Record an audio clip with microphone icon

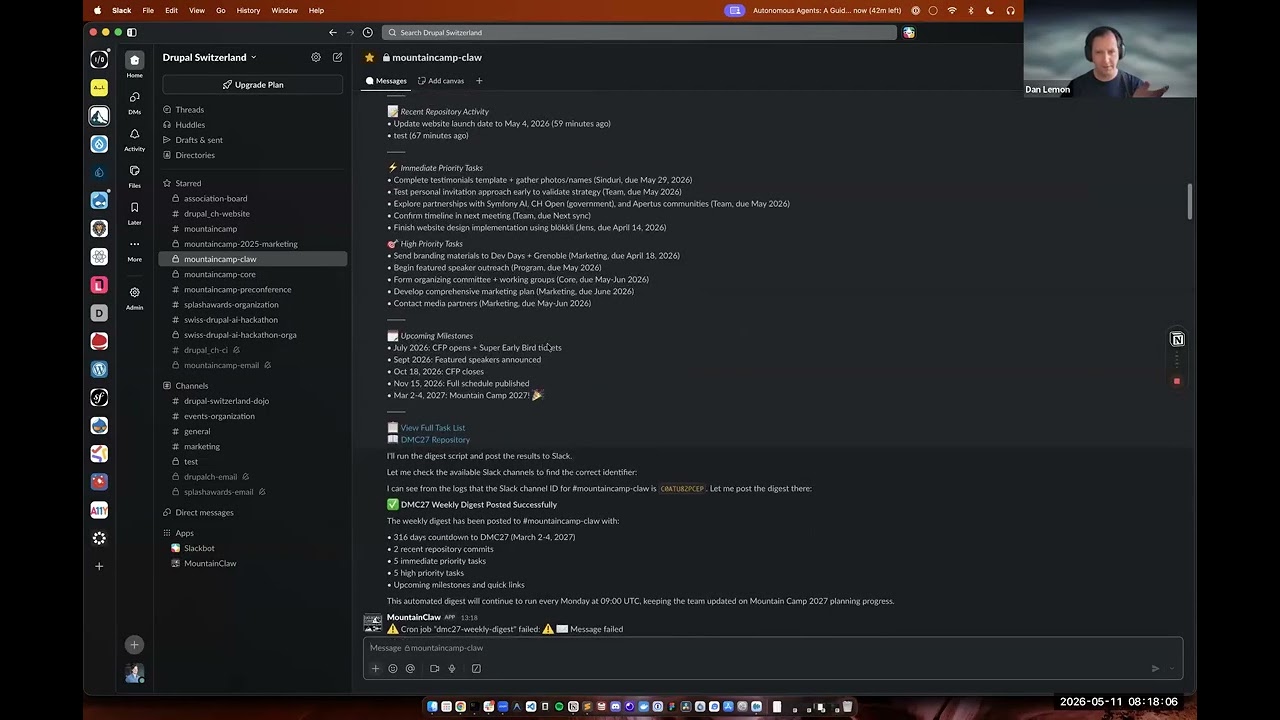click(452, 668)
